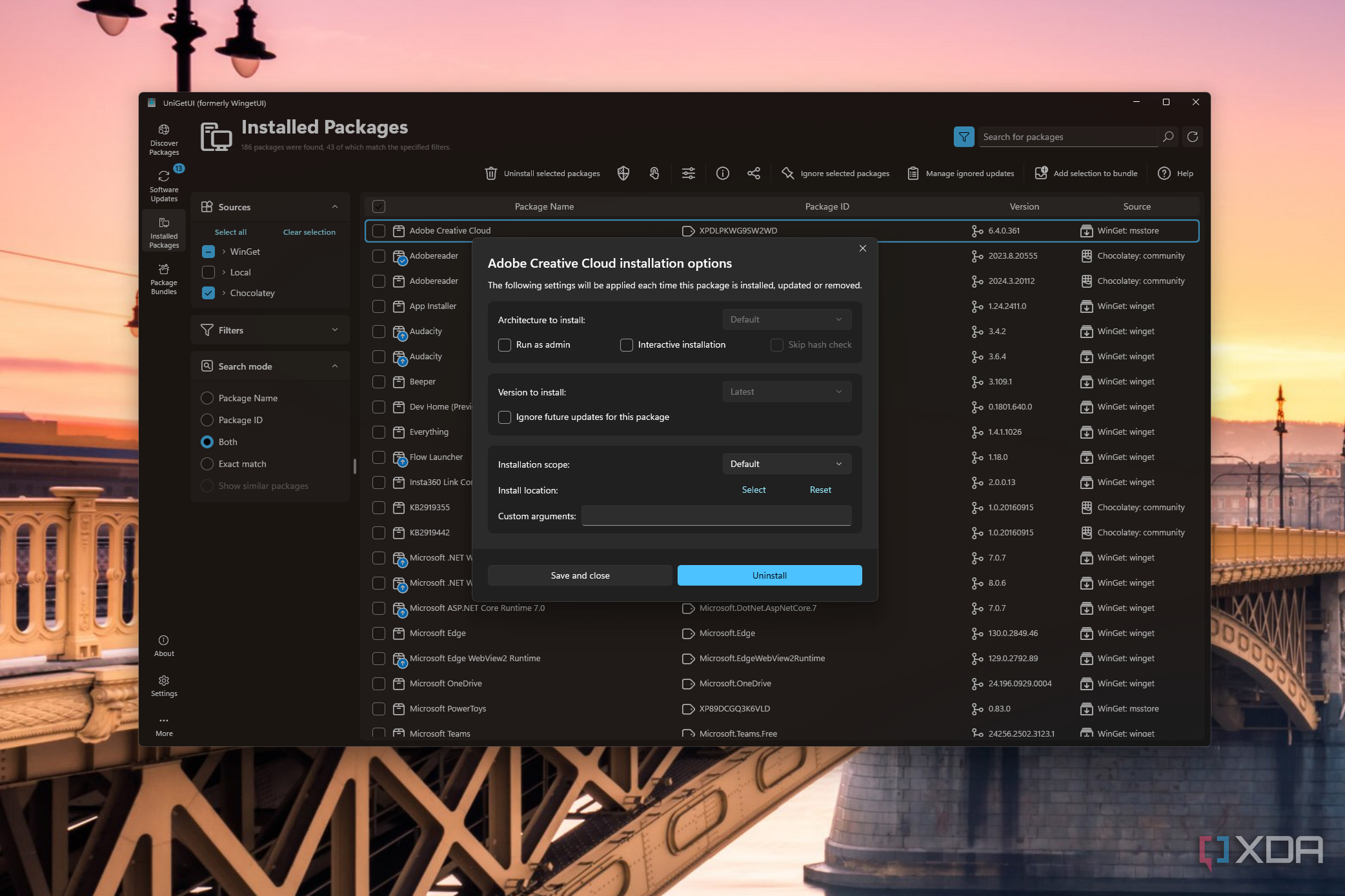Open the Installation scope dropdown

coord(787,464)
